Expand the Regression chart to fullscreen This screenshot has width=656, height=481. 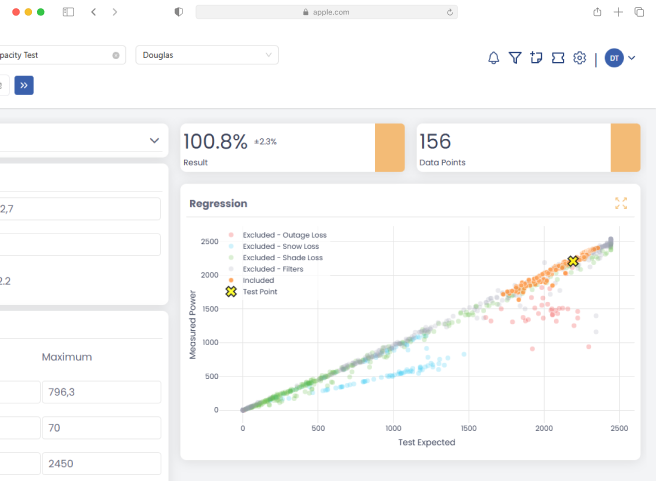[621, 203]
